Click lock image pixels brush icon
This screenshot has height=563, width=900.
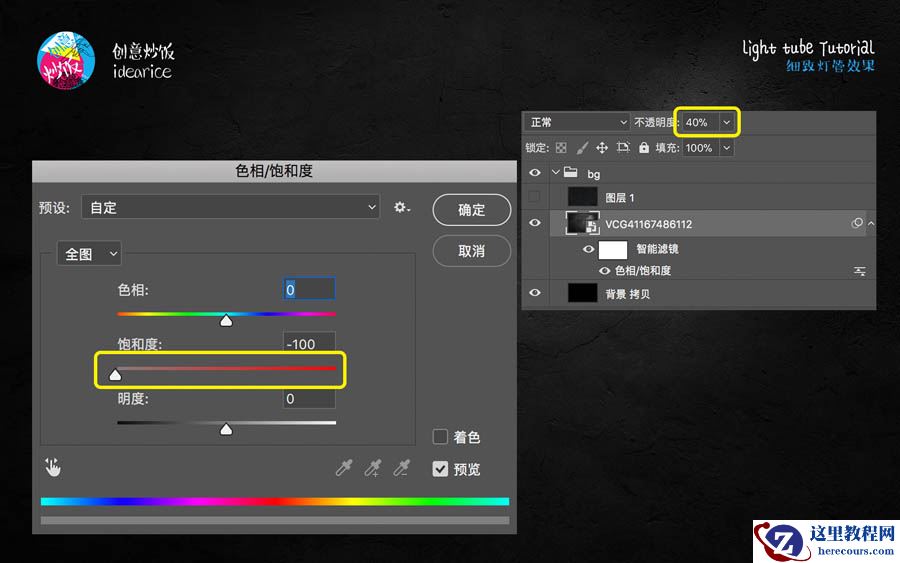pos(582,148)
